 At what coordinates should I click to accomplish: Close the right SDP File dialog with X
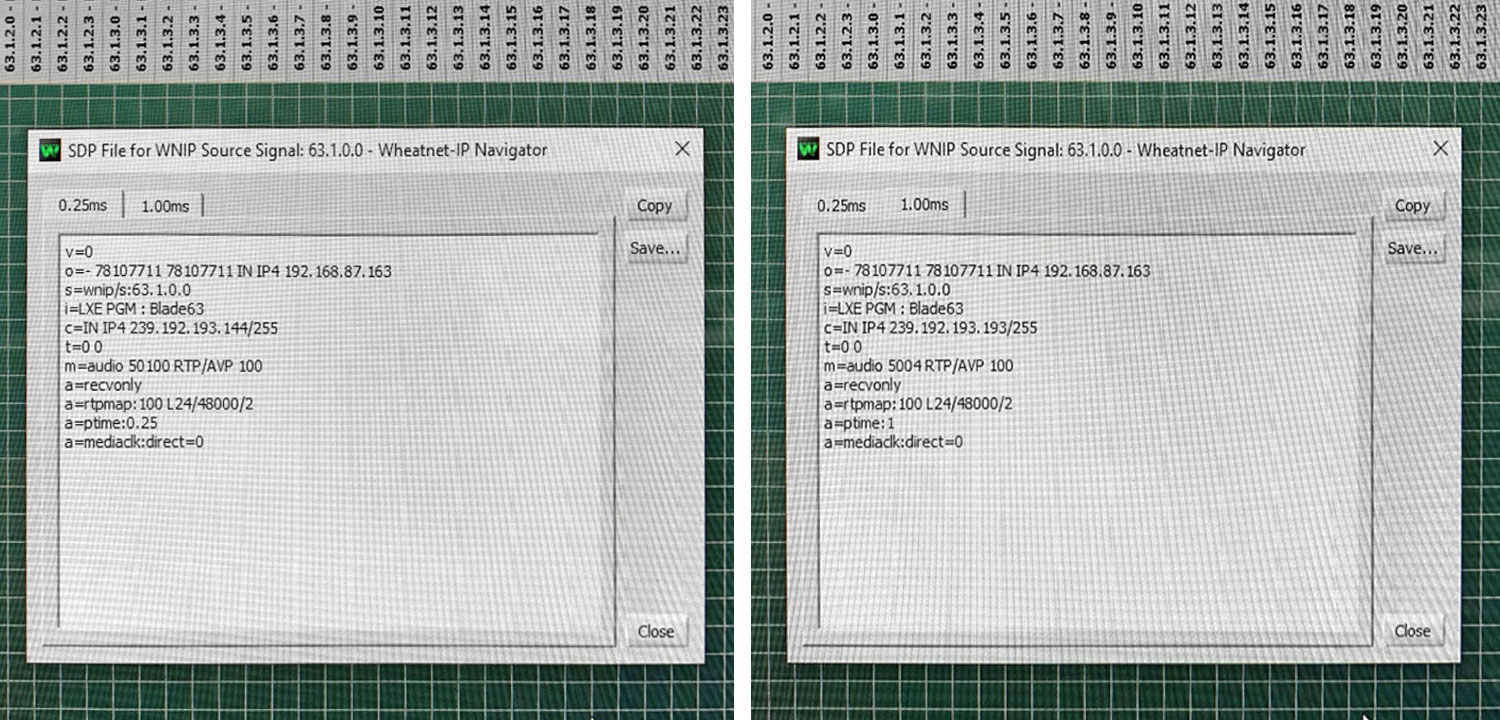1440,149
